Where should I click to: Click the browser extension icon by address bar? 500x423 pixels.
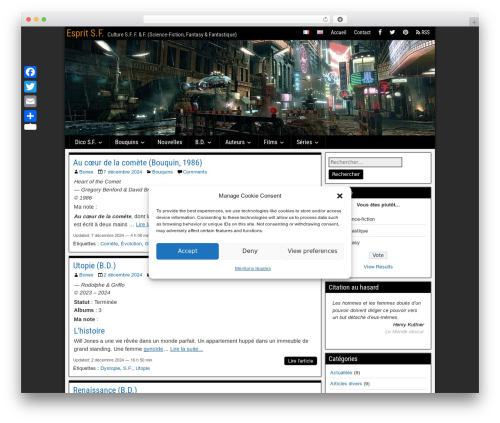(x=340, y=19)
